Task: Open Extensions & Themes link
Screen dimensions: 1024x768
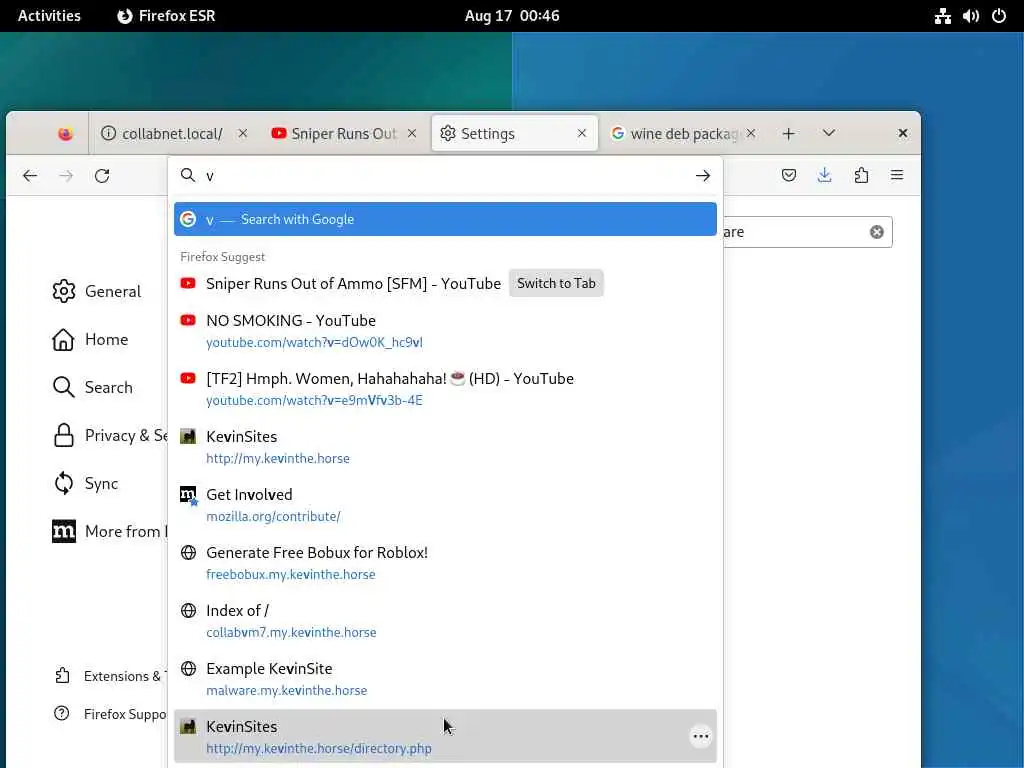Action: pyautogui.click(x=110, y=676)
